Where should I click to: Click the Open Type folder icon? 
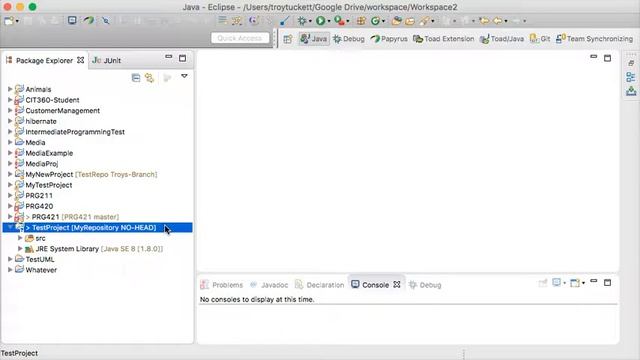(x=396, y=20)
